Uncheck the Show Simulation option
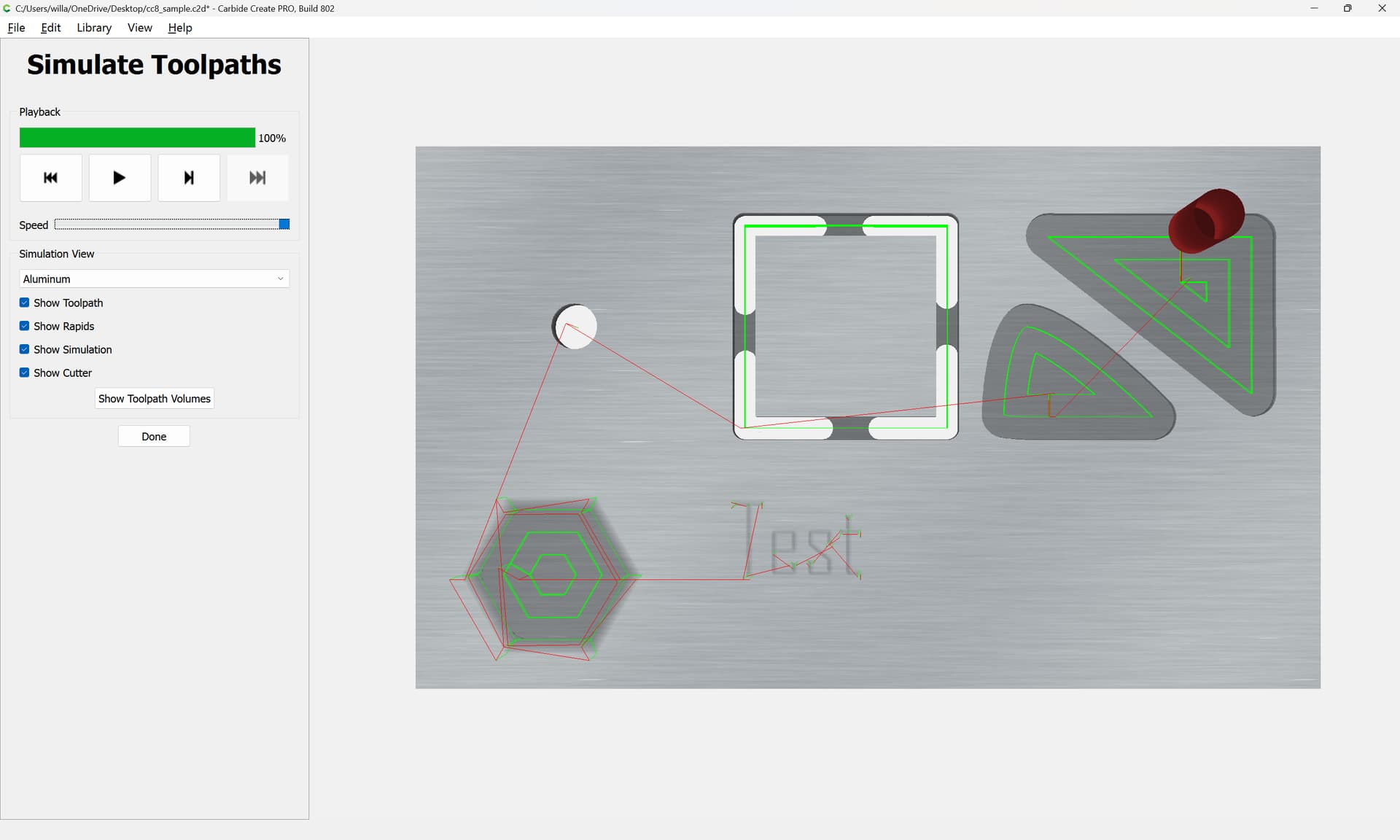The image size is (1400, 840). 24,349
